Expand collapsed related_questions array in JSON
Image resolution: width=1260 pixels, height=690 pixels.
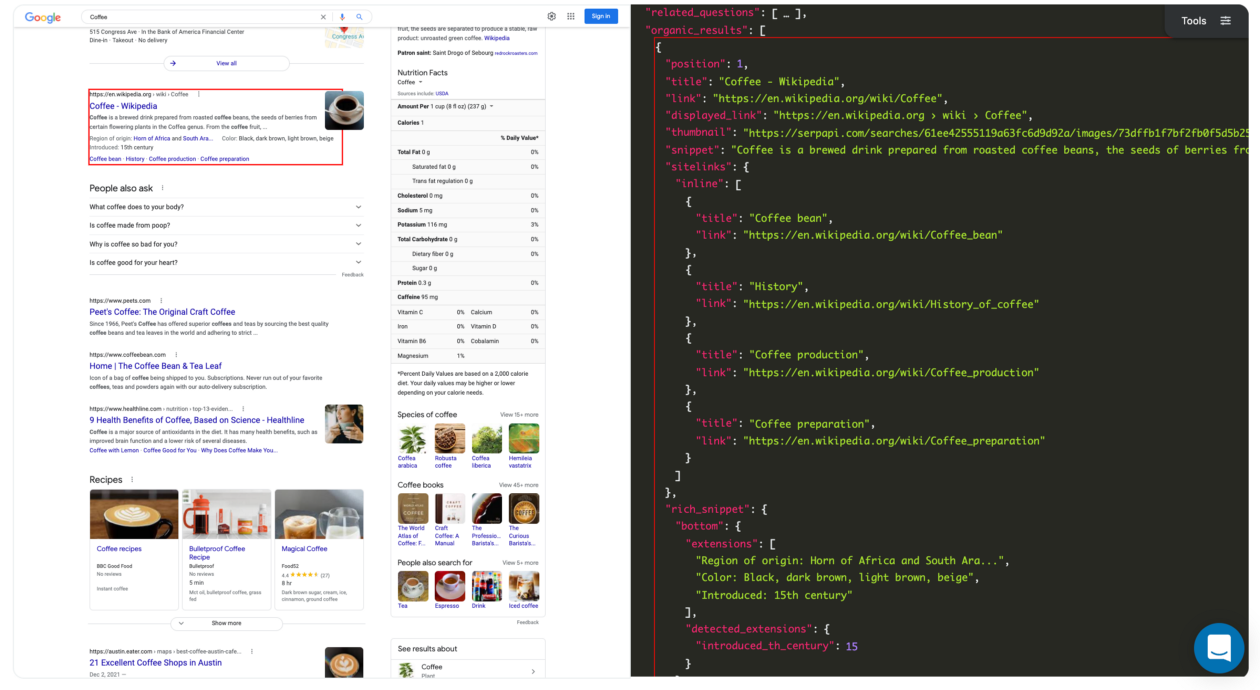[788, 13]
